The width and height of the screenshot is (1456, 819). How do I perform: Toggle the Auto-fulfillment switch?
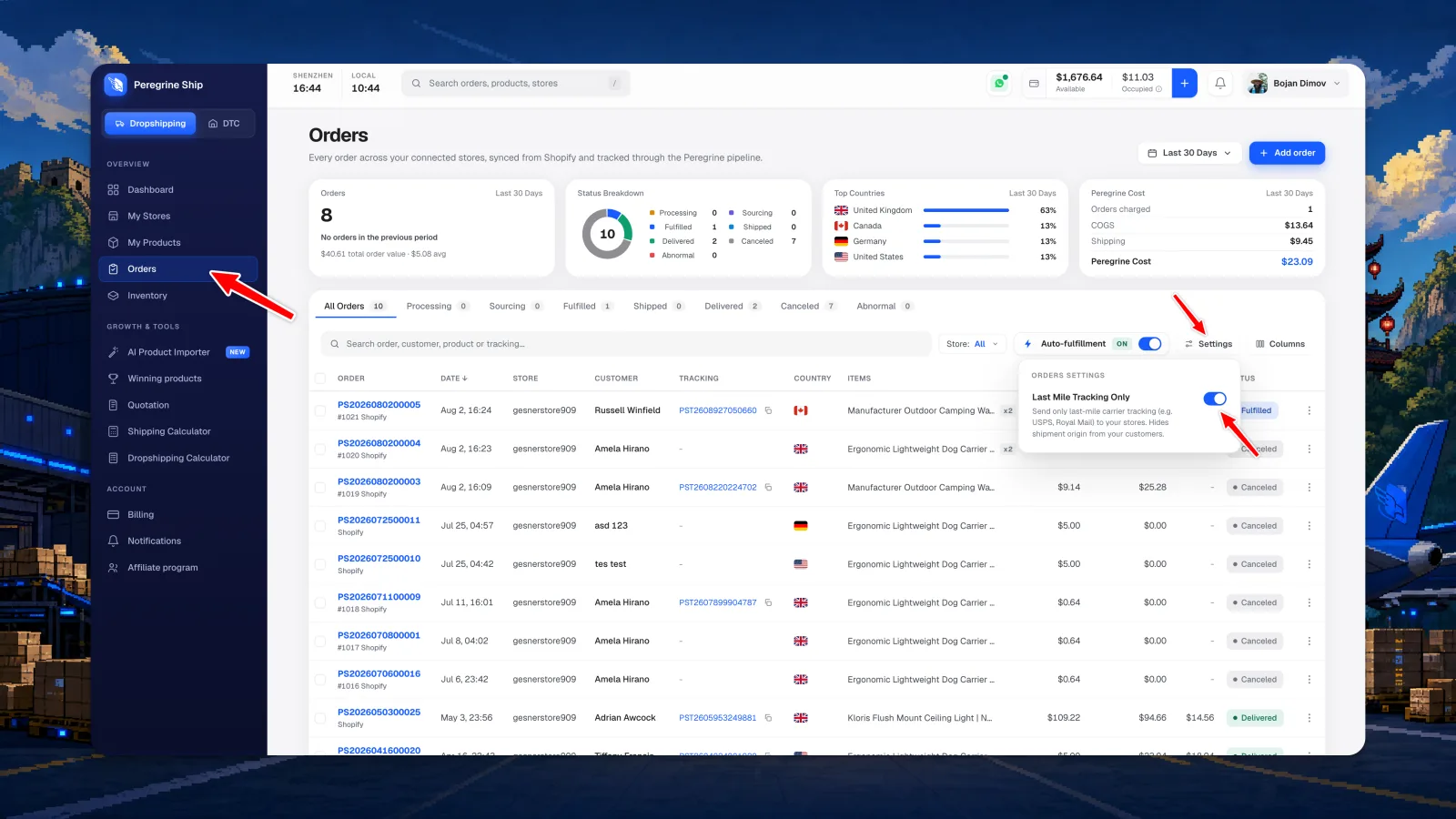(x=1150, y=344)
